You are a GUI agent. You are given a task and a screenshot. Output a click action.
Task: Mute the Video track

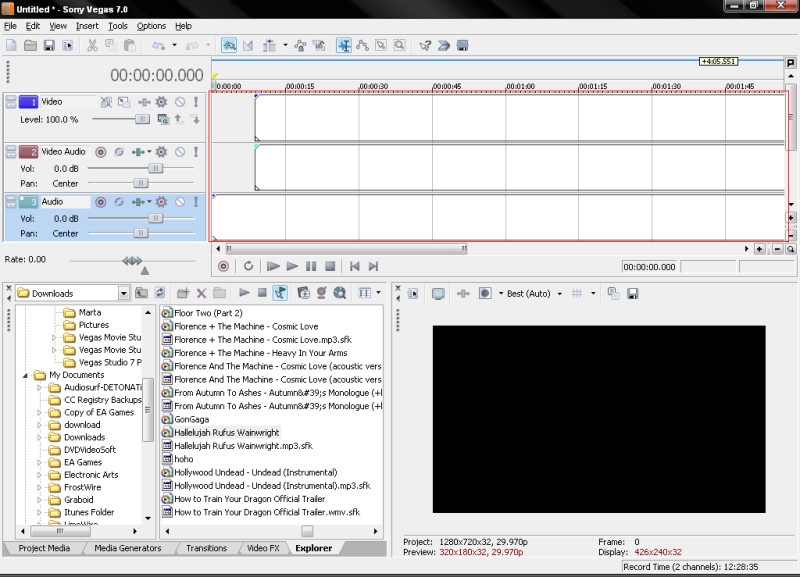pos(180,102)
